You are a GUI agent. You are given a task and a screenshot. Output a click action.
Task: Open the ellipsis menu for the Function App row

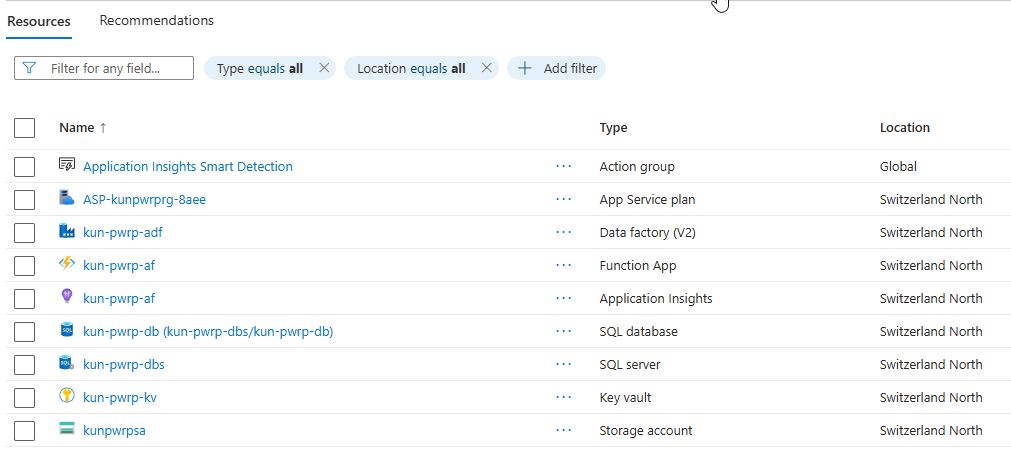click(x=564, y=266)
